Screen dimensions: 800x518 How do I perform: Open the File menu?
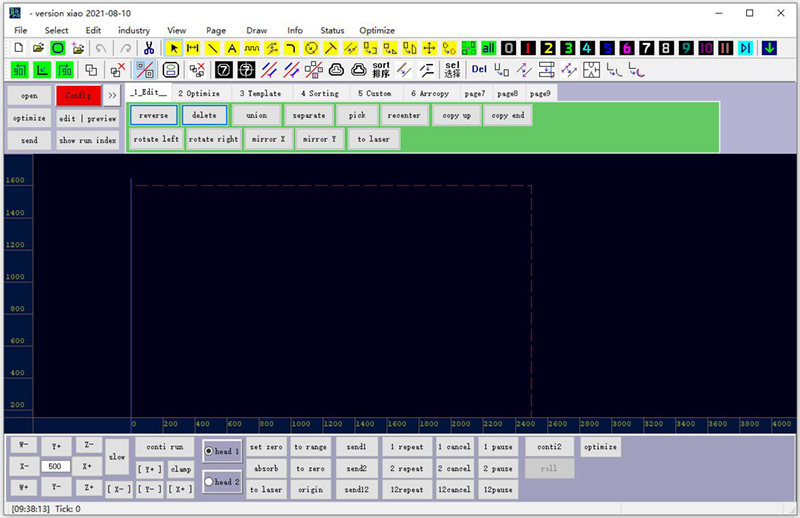tap(21, 30)
